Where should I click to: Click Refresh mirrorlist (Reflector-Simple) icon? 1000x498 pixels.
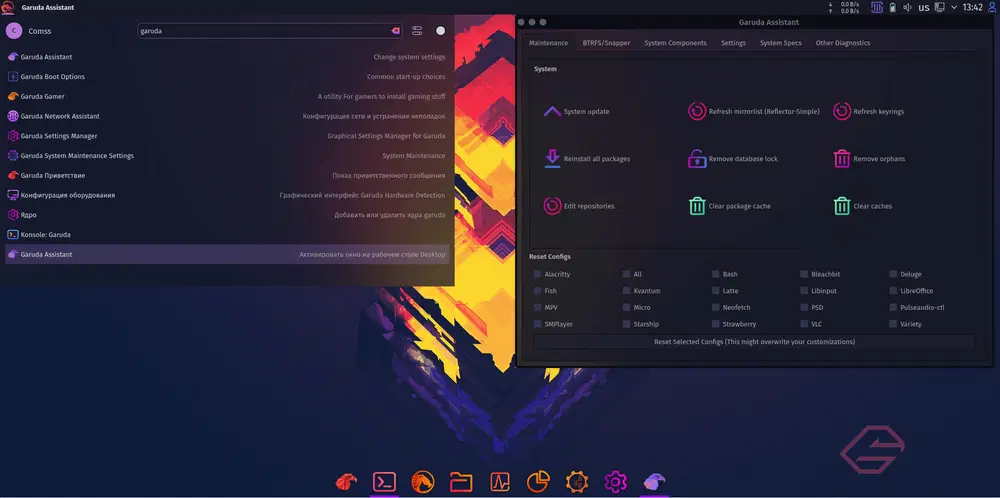click(x=697, y=112)
